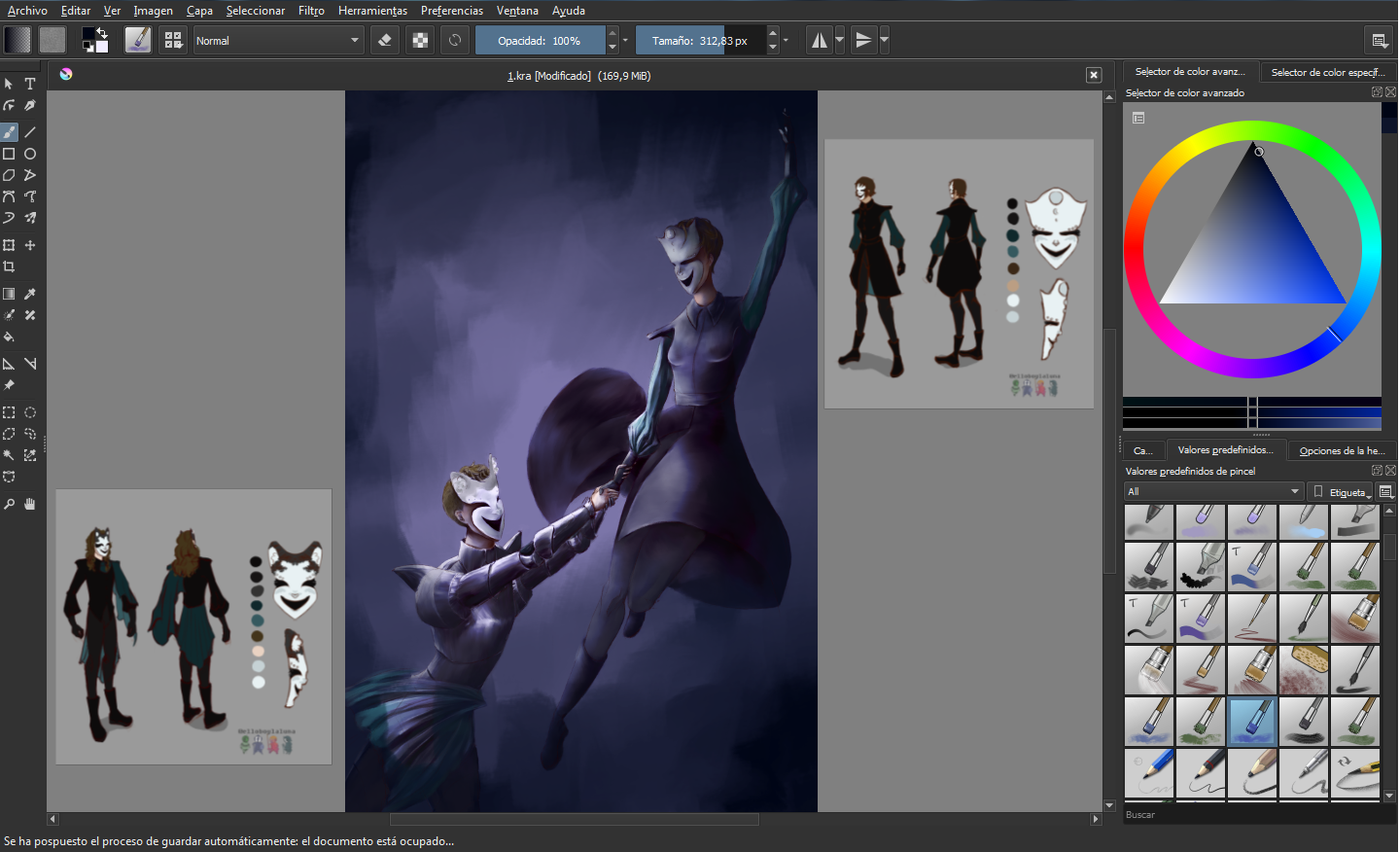The width and height of the screenshot is (1400, 852).
Task: Select the Zoom magnifier tool
Action: pos(9,504)
